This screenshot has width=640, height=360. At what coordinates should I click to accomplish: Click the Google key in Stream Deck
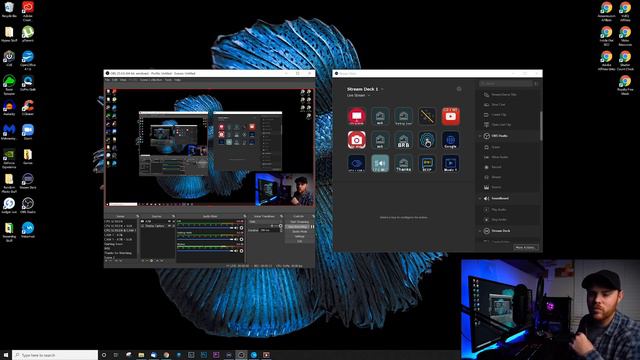pyautogui.click(x=451, y=140)
